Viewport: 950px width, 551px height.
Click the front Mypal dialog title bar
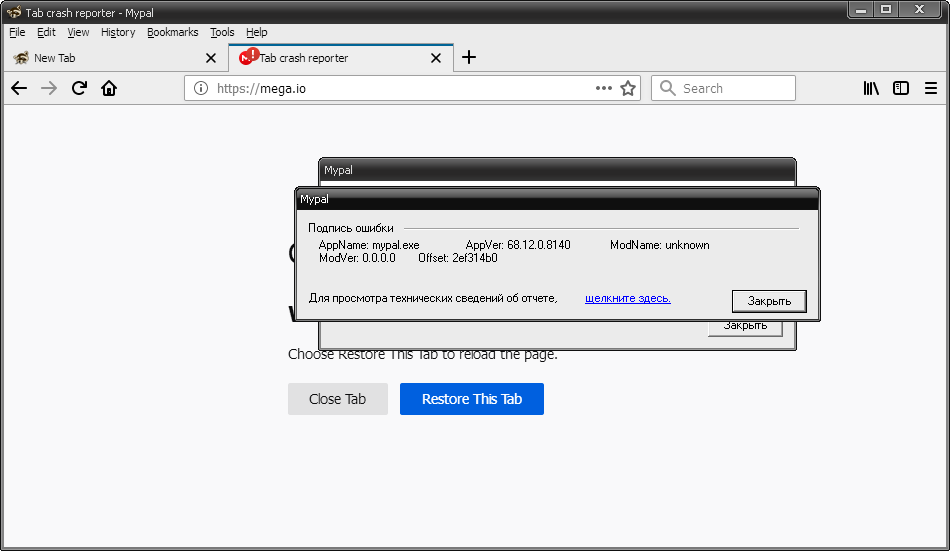coord(557,199)
